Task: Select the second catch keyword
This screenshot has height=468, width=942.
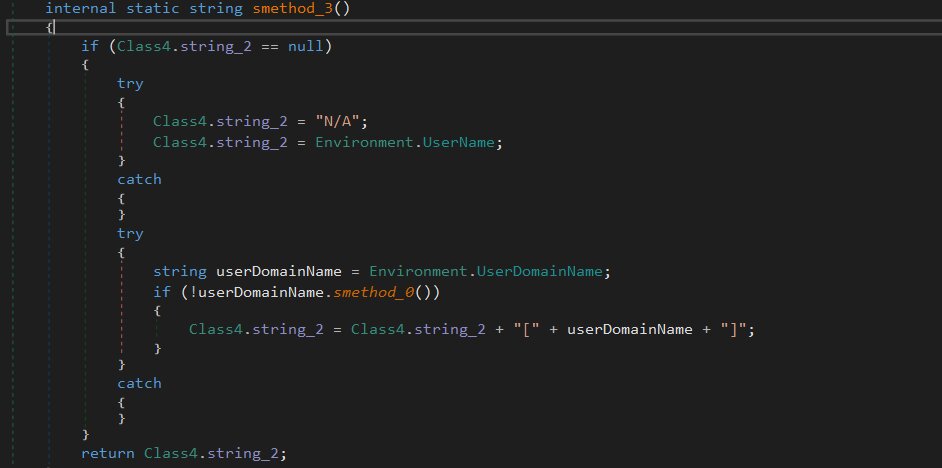Action: point(139,384)
